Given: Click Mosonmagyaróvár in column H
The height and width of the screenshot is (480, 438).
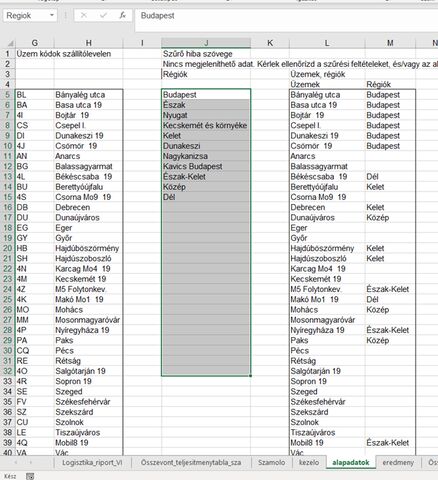Looking at the screenshot, I should [x=88, y=320].
